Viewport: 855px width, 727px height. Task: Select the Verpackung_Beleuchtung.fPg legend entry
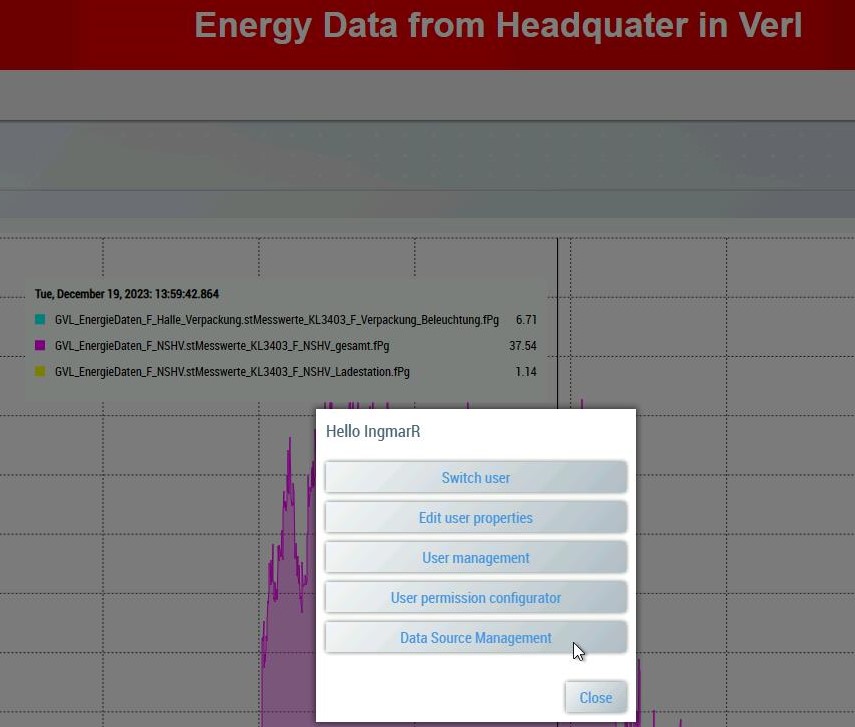pyautogui.click(x=276, y=320)
